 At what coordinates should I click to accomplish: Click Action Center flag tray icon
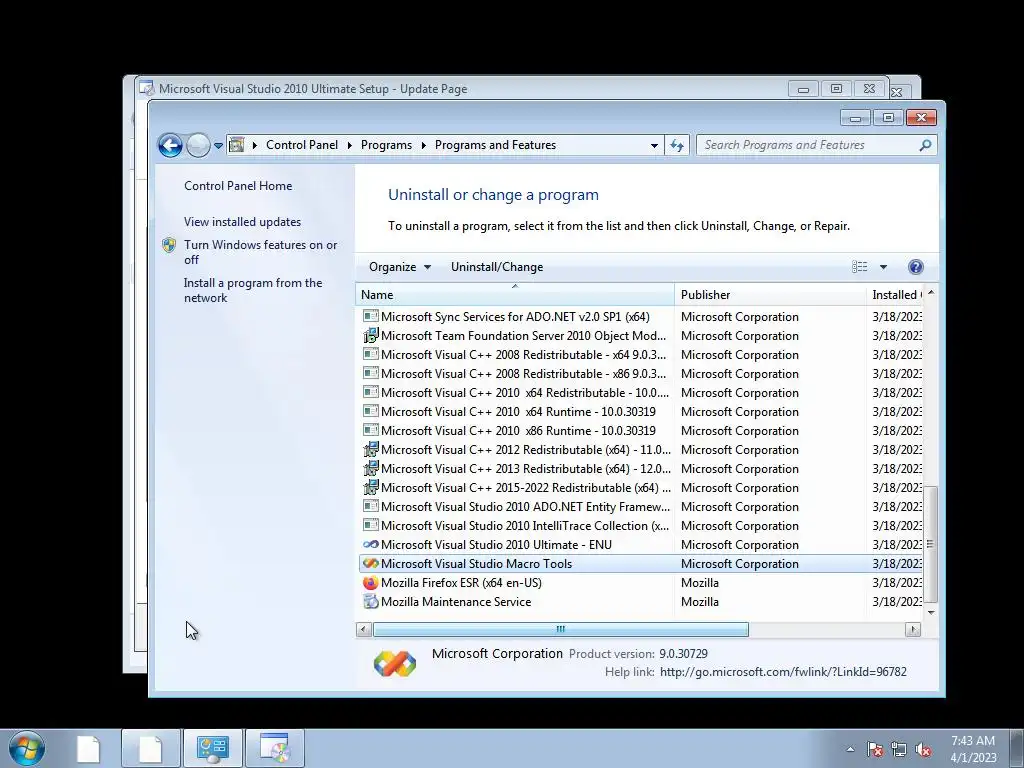(x=875, y=749)
